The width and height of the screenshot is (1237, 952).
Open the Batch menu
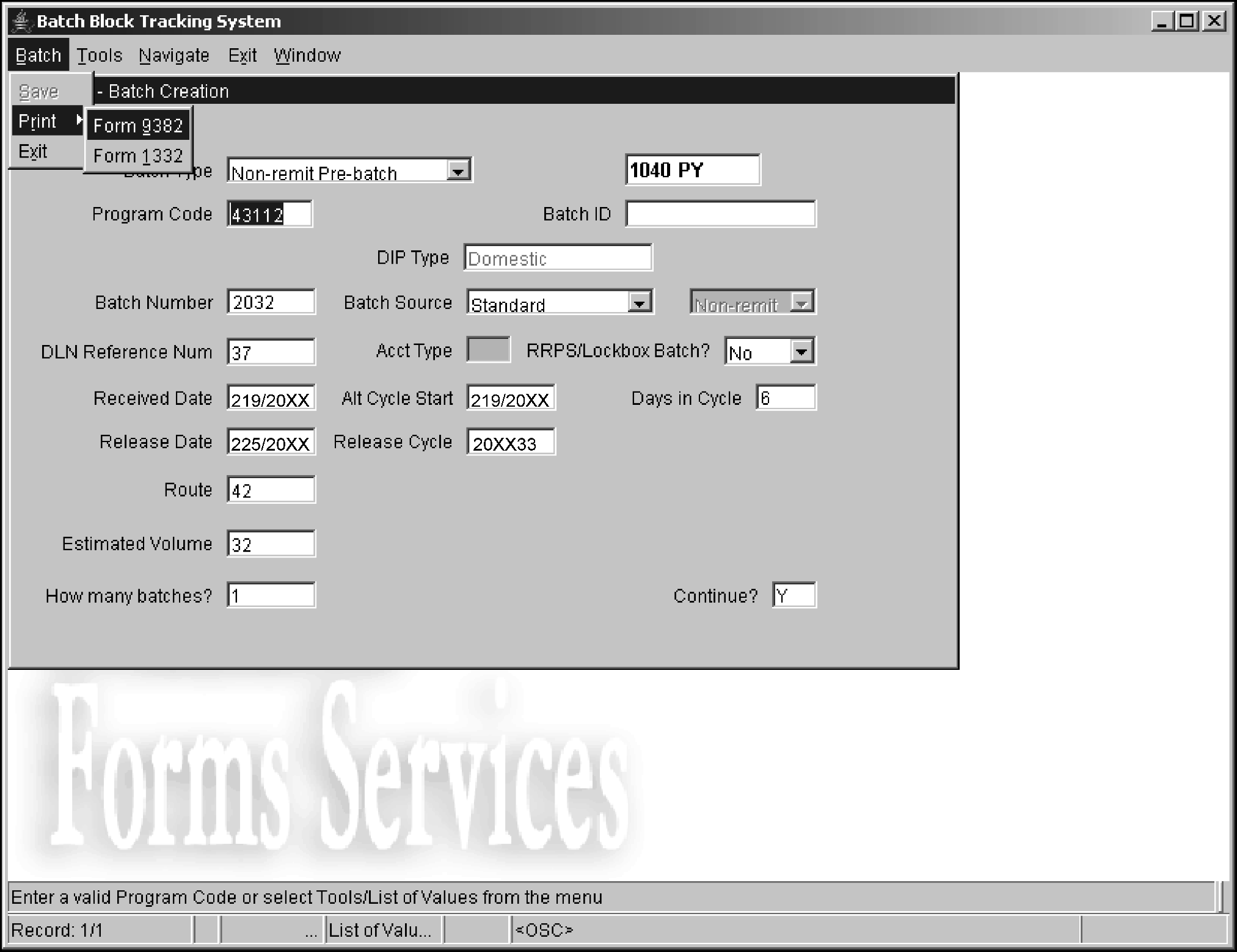click(x=38, y=56)
